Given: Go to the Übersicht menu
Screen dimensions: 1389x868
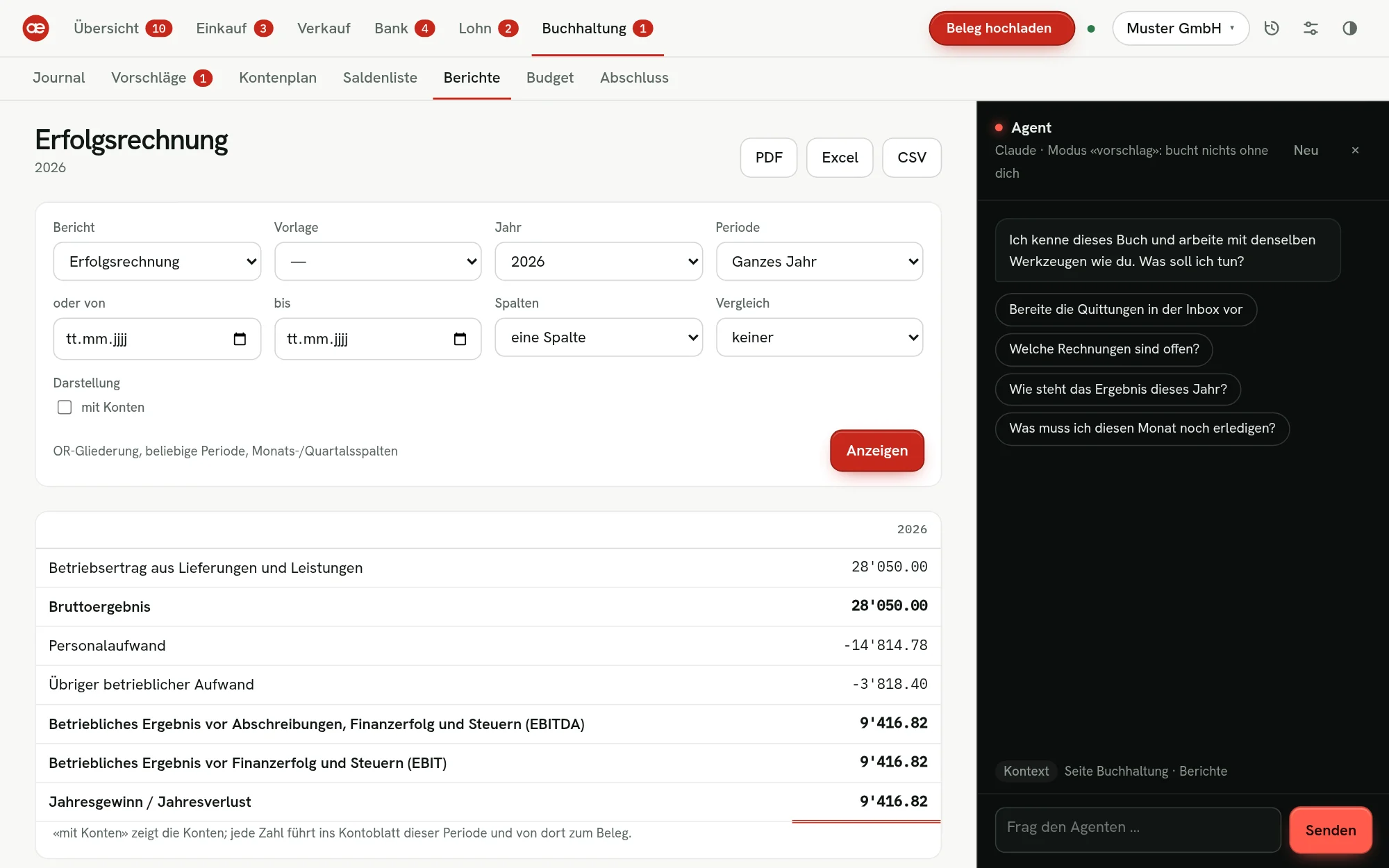Looking at the screenshot, I should pyautogui.click(x=123, y=28).
